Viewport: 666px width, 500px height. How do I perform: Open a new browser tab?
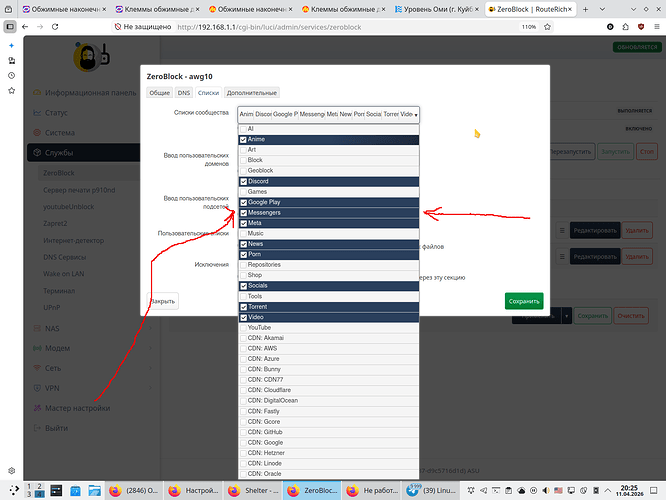(x=585, y=9)
